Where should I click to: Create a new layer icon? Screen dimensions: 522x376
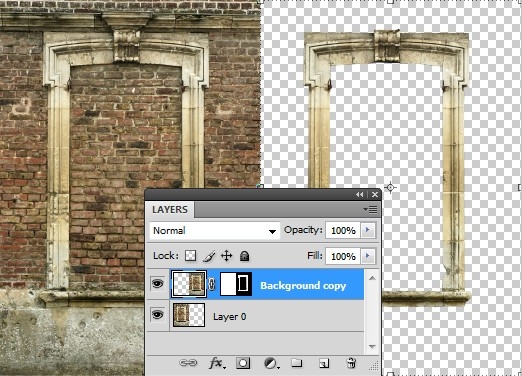(x=324, y=363)
